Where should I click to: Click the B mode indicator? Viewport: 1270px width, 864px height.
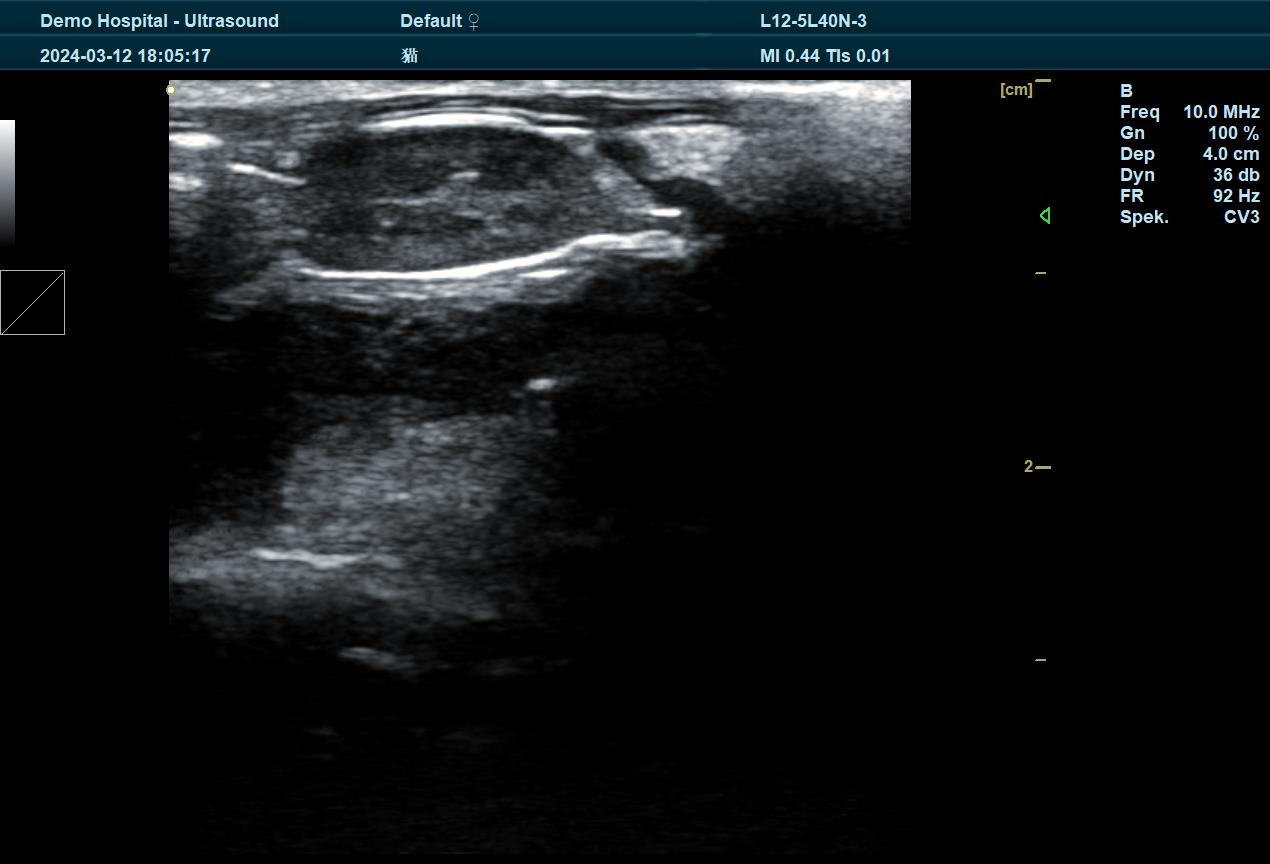[1126, 91]
